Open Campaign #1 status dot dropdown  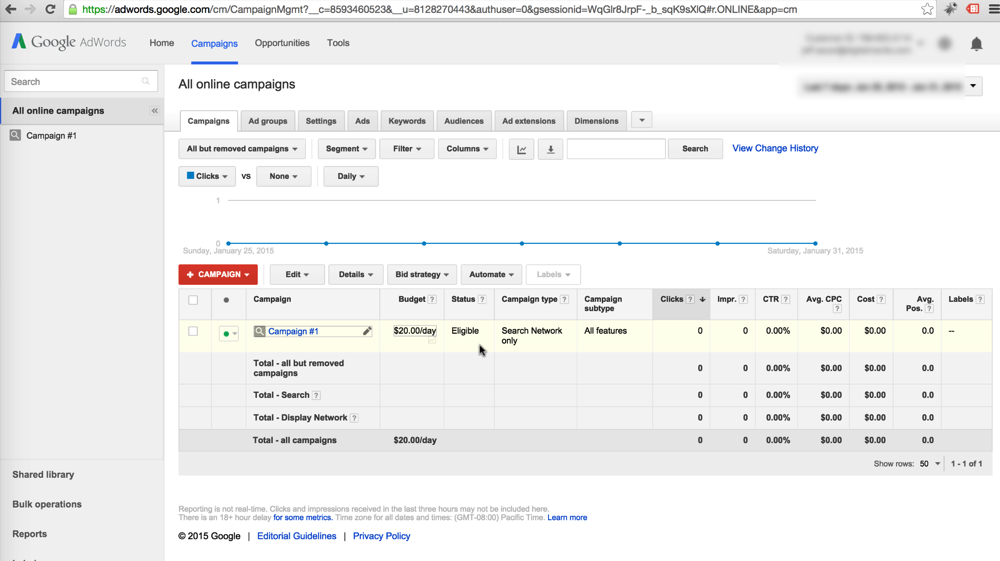(229, 333)
